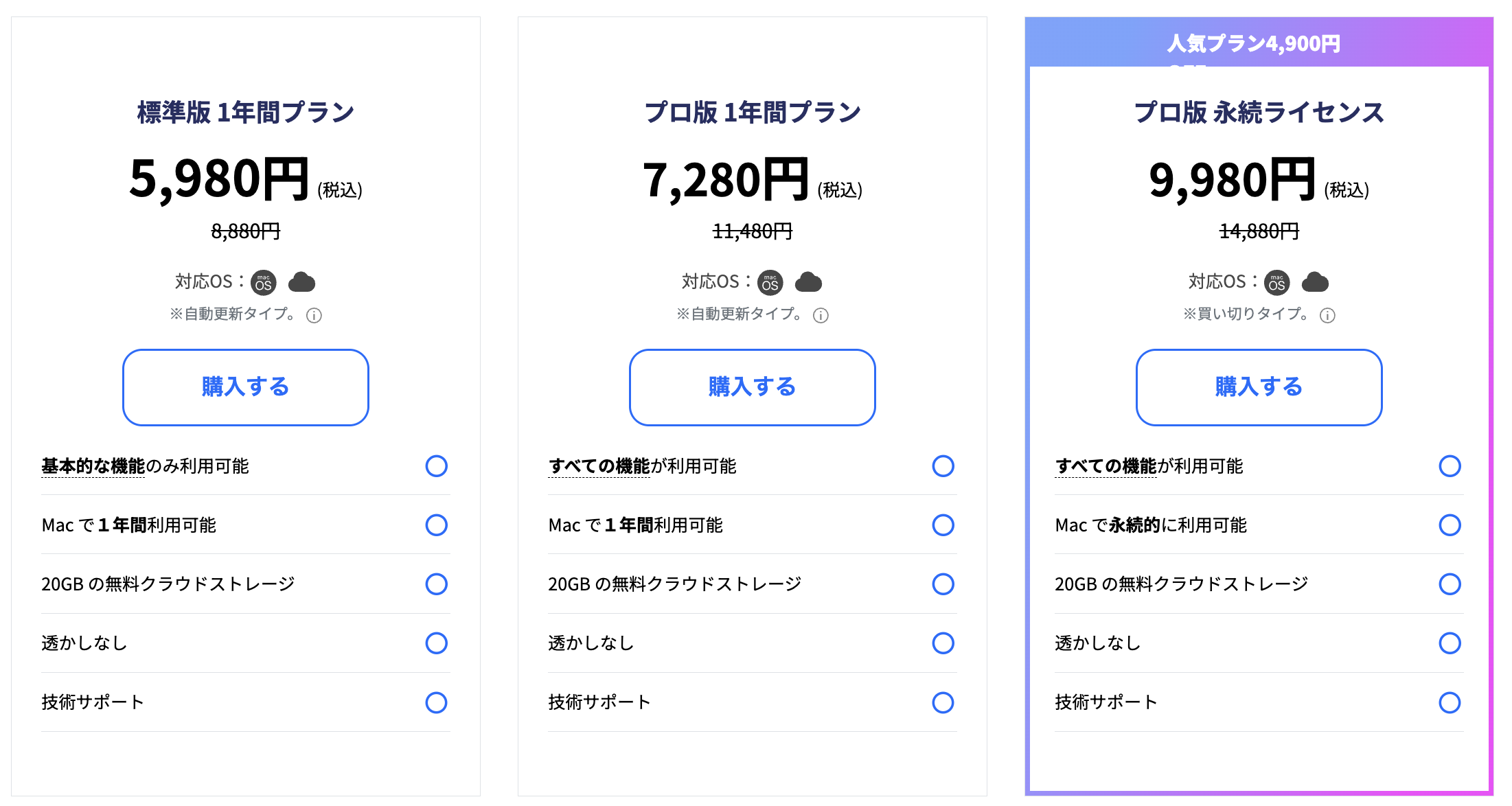Click すべての機能 underlined text in プロ版 永続ライセンス

click(x=1106, y=466)
